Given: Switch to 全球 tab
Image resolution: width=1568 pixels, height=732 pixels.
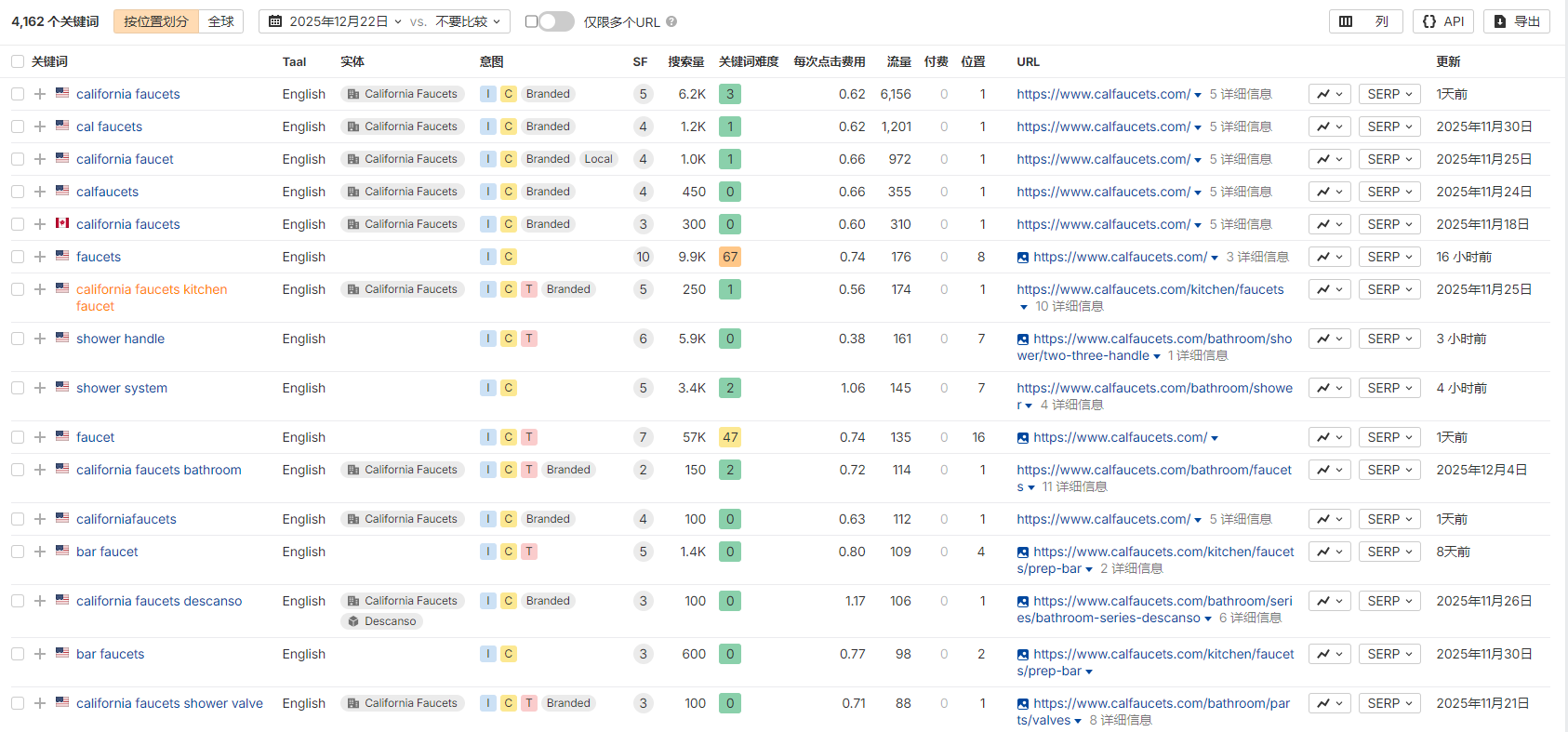Looking at the screenshot, I should click(x=221, y=21).
